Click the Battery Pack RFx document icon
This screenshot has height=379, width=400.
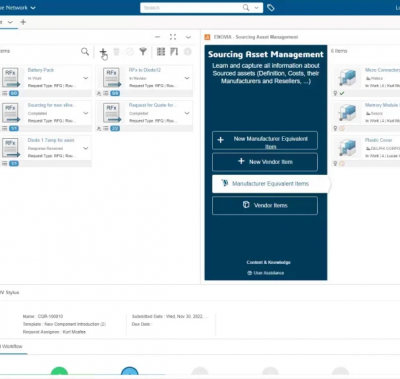[x=11, y=78]
